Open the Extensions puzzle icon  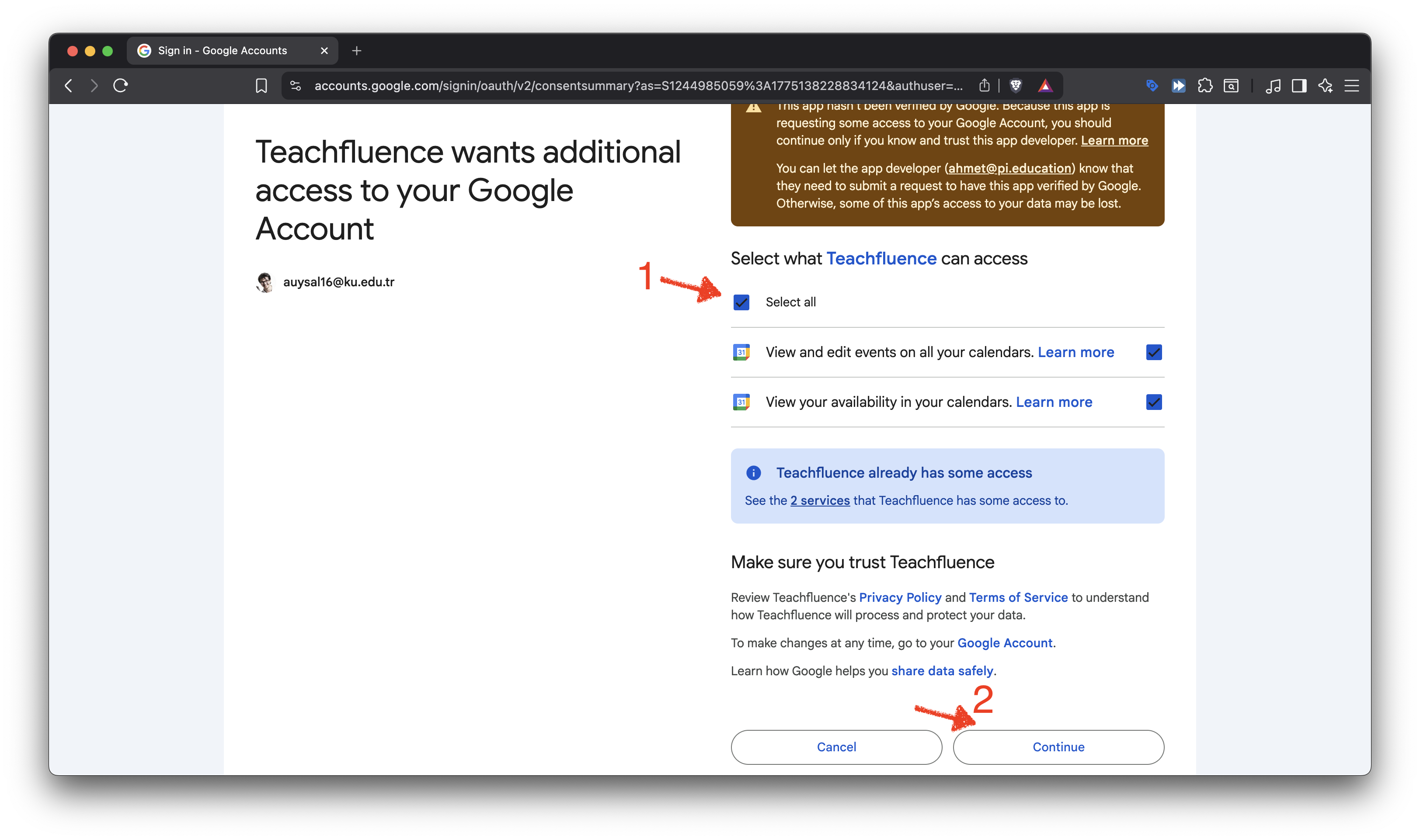1205,86
